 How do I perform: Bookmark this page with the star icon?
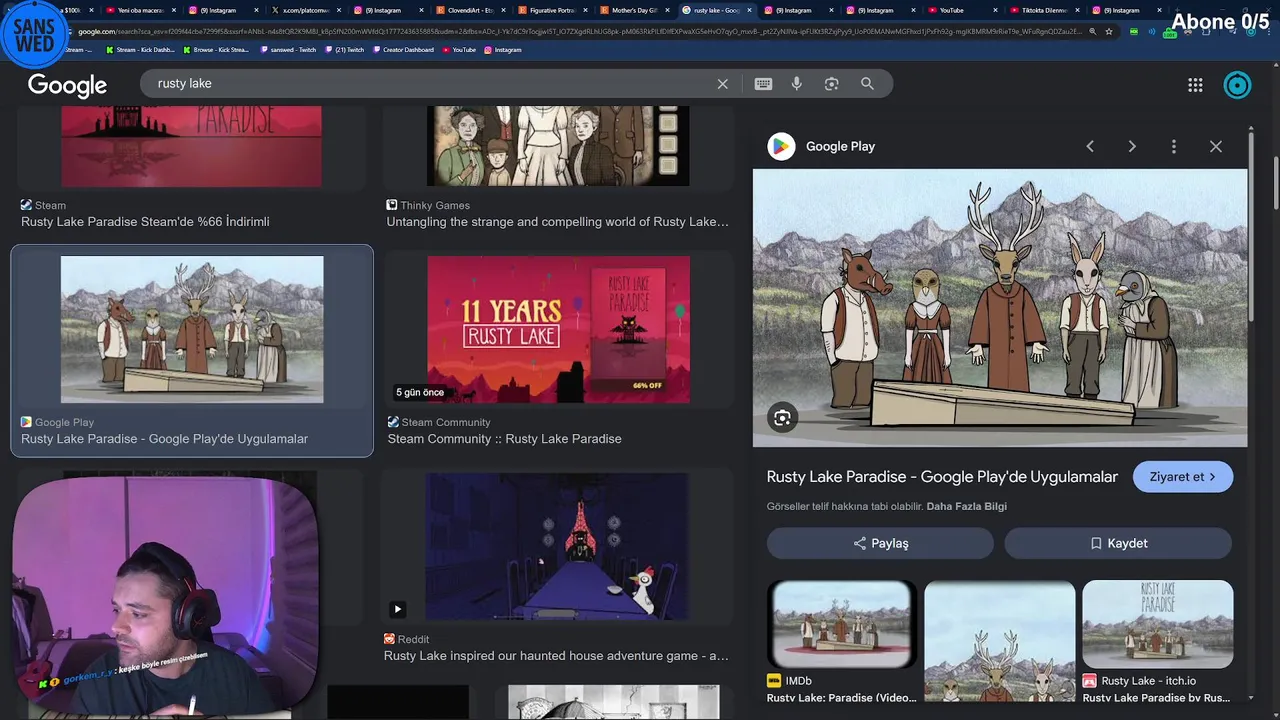click(x=1108, y=31)
